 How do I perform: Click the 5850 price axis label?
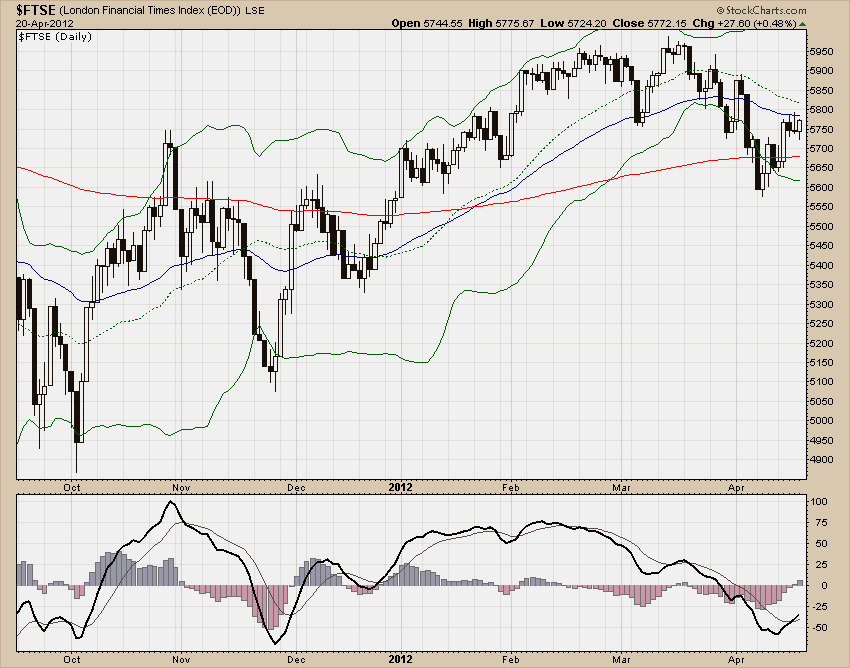[x=821, y=91]
